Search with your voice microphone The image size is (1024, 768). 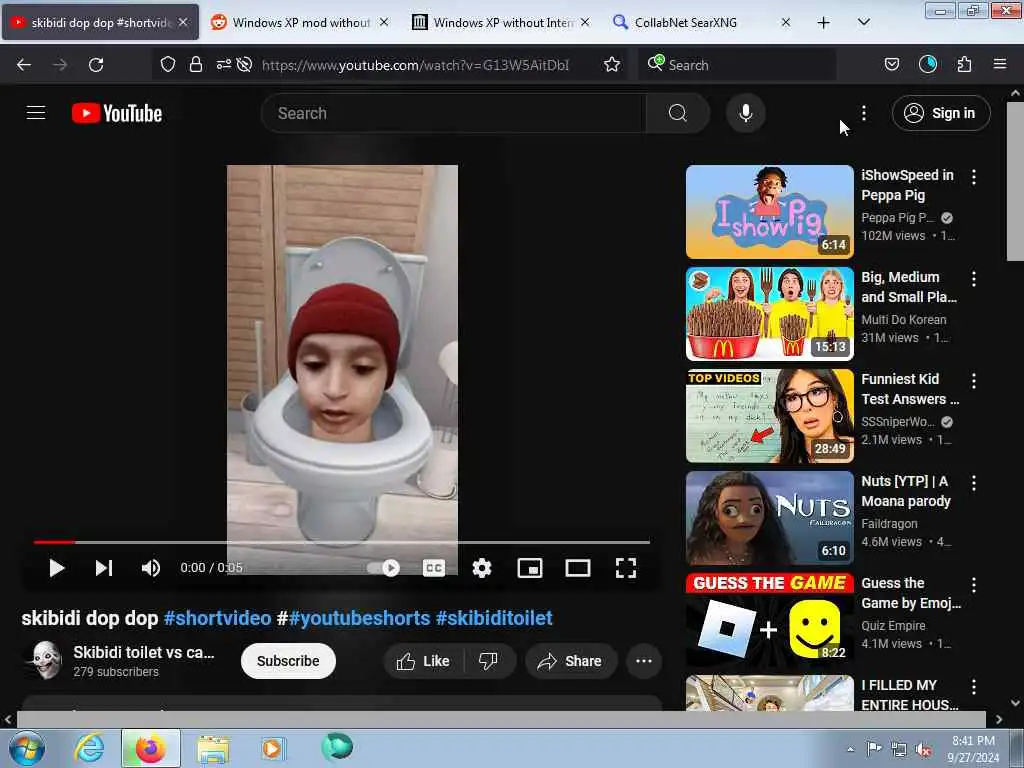[746, 113]
